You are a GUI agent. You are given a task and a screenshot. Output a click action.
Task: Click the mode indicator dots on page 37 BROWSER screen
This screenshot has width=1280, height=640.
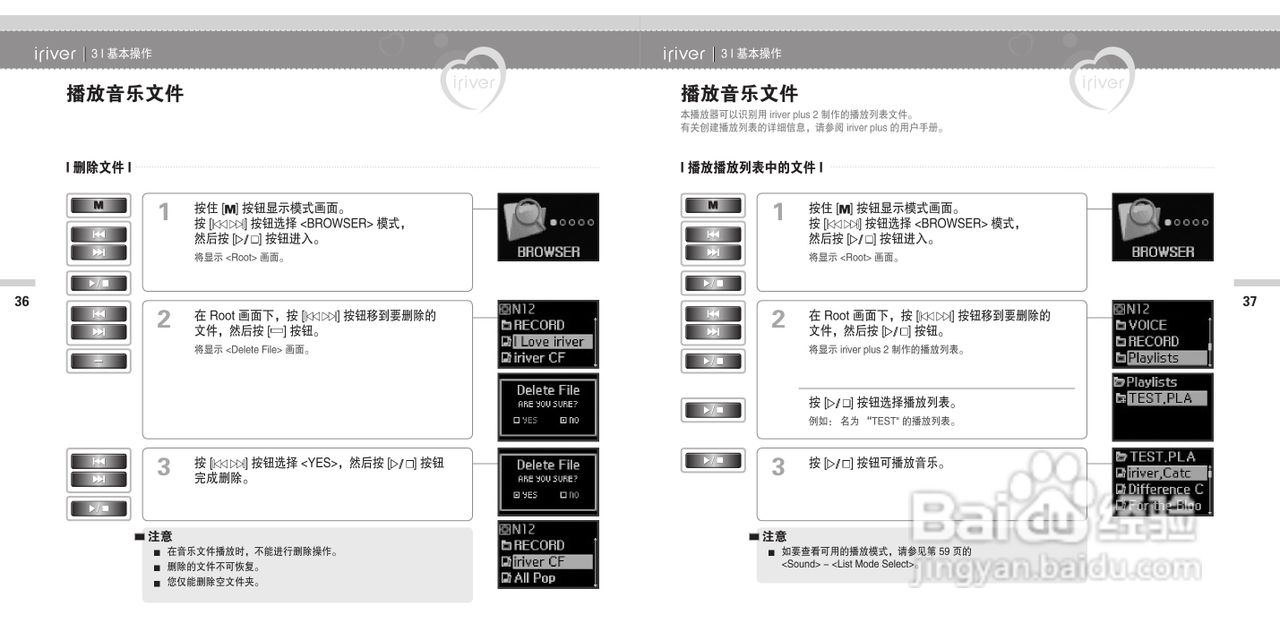coord(1186,222)
